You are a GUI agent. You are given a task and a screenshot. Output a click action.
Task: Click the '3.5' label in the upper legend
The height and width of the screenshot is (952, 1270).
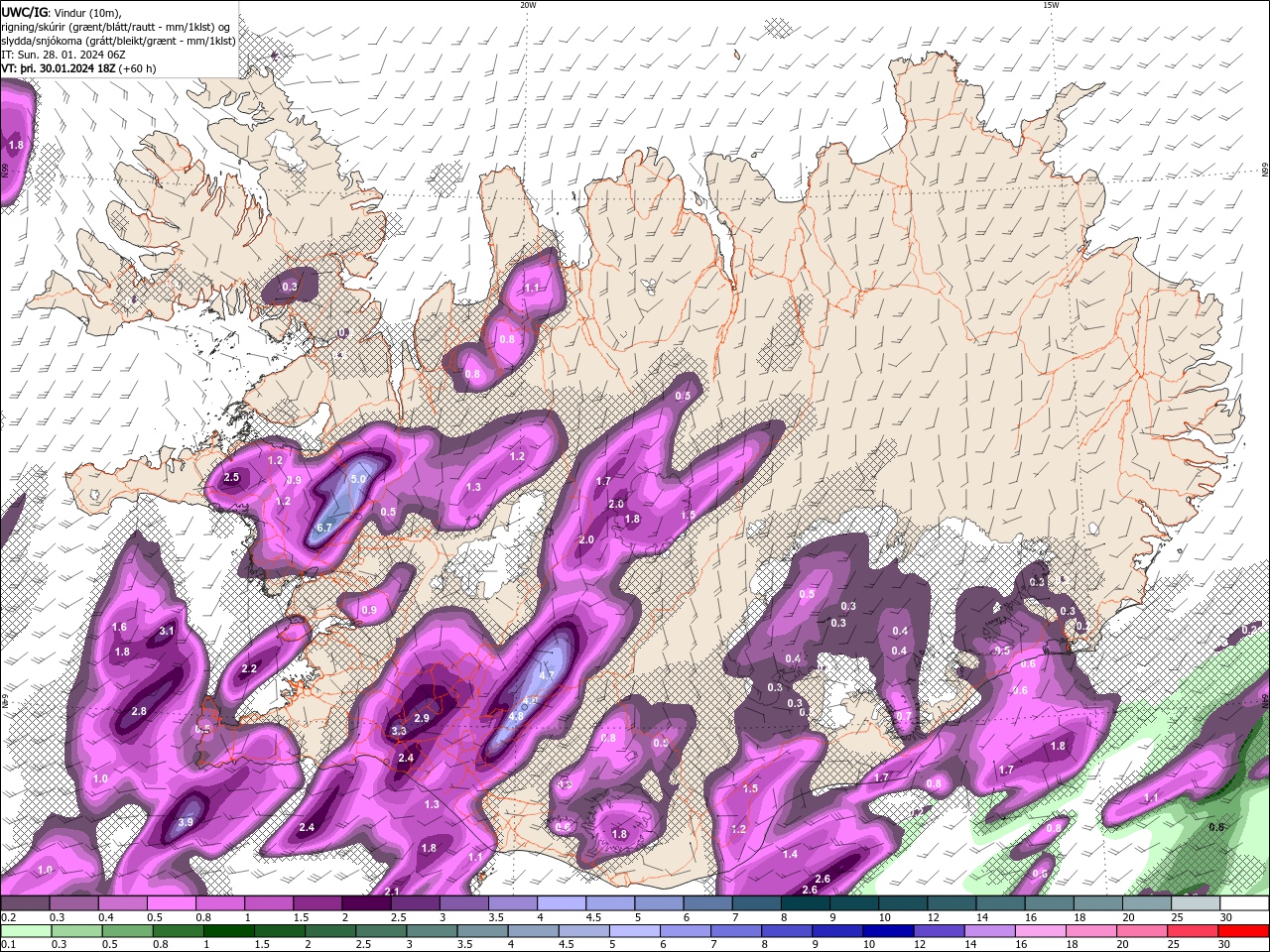(495, 918)
